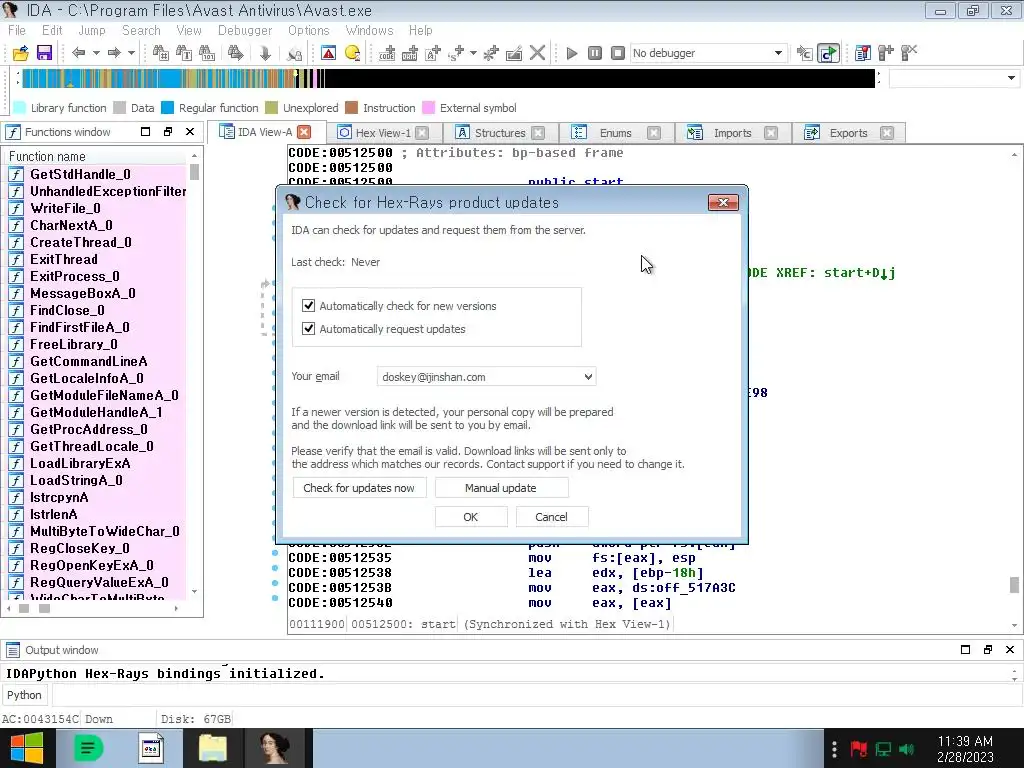This screenshot has height=768, width=1024.
Task: Start the debugger process play button
Action: 572,53
